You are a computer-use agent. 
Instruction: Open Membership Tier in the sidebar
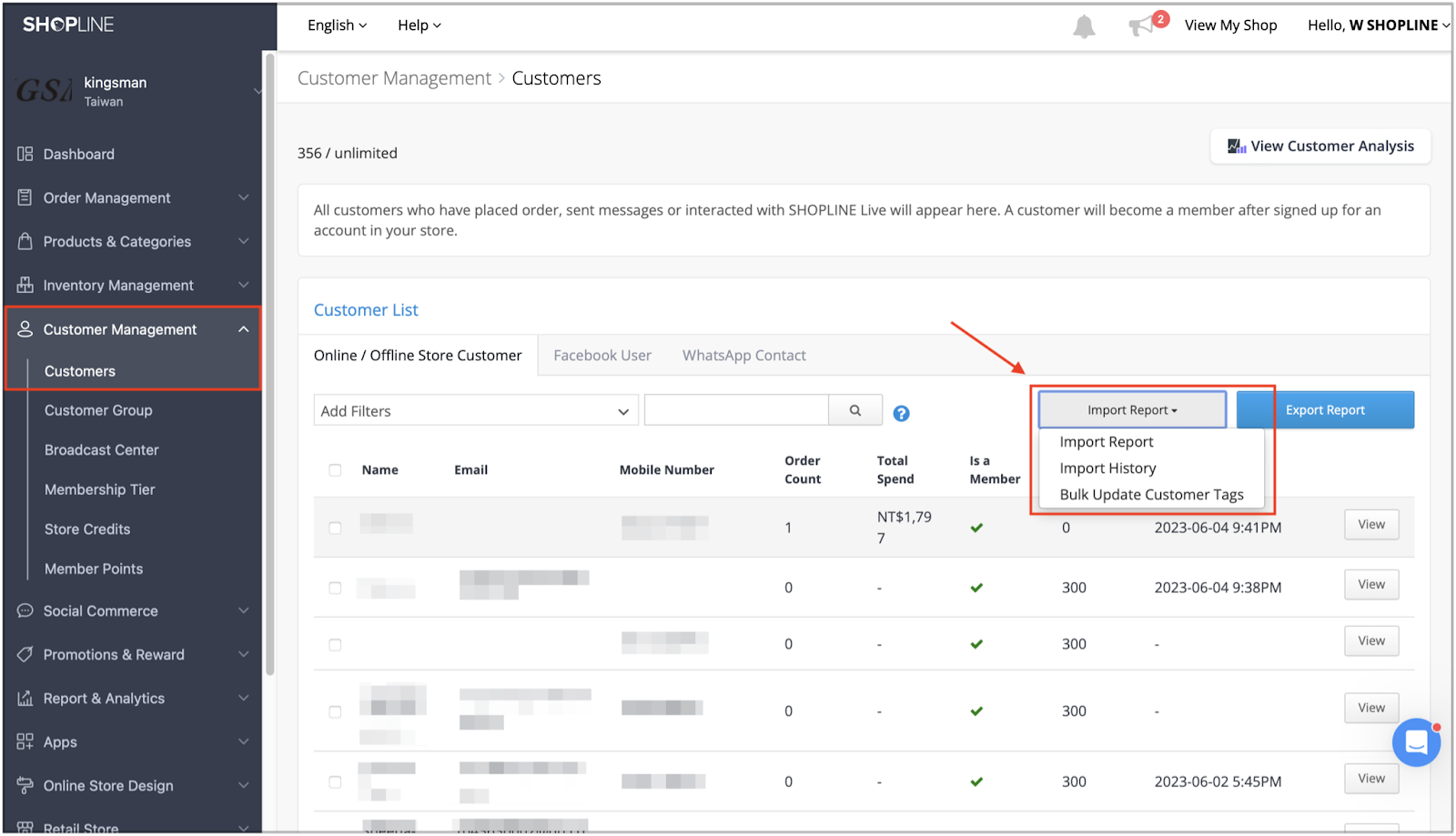coord(100,489)
